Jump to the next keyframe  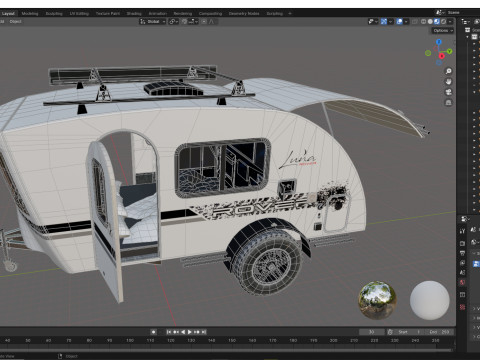point(197,332)
